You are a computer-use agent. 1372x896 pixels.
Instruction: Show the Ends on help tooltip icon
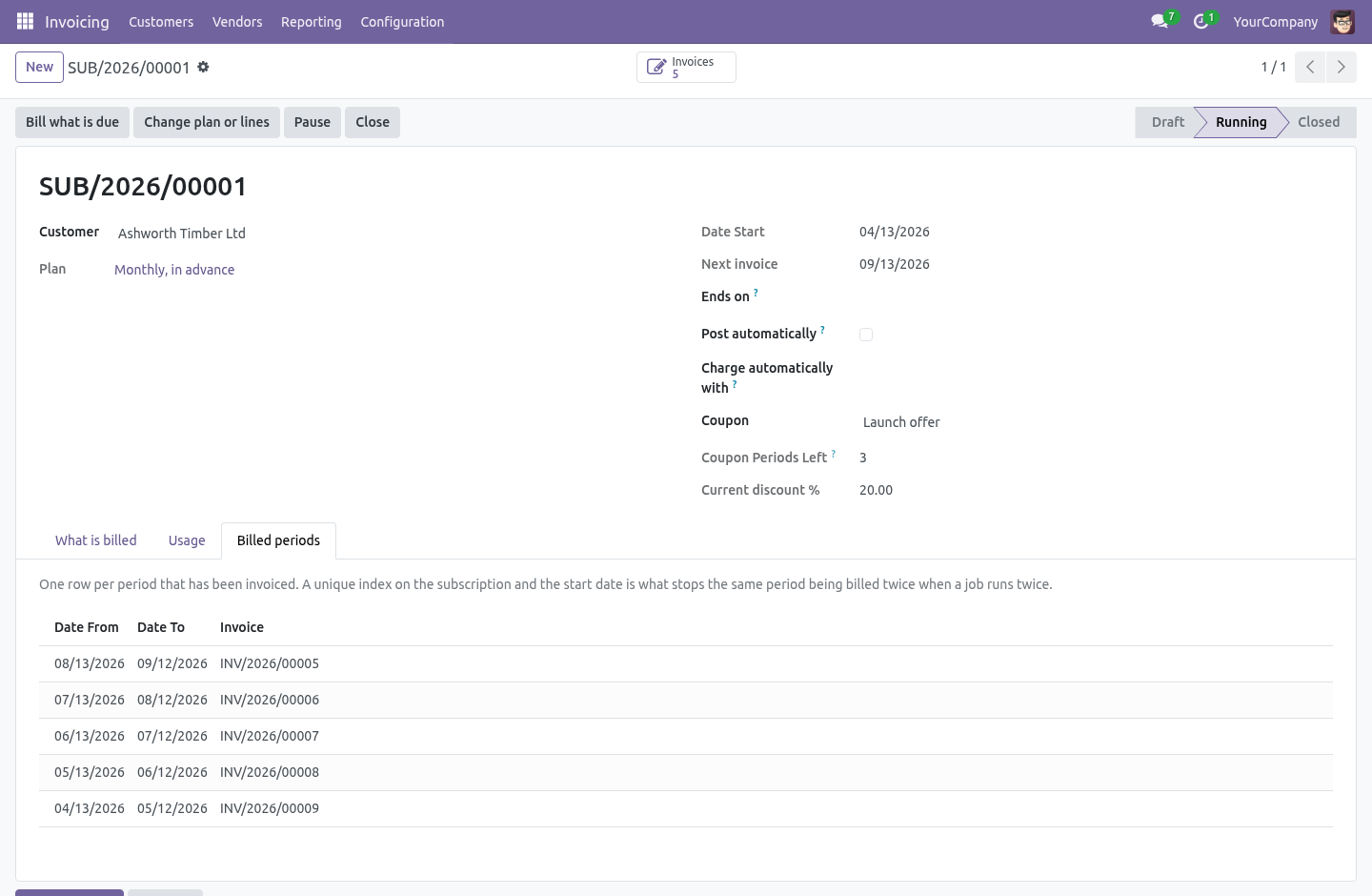pos(756,293)
